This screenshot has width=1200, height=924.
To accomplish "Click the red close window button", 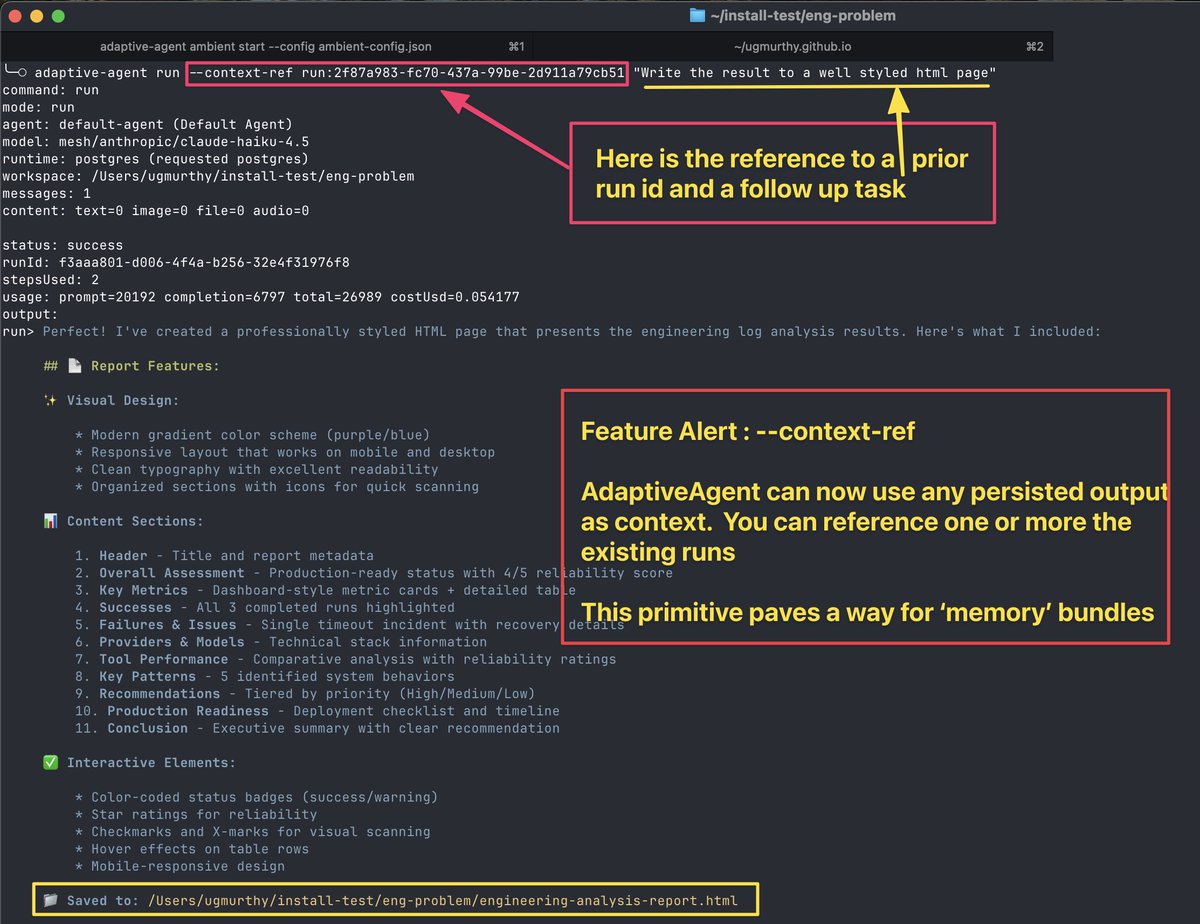I will click(16, 16).
